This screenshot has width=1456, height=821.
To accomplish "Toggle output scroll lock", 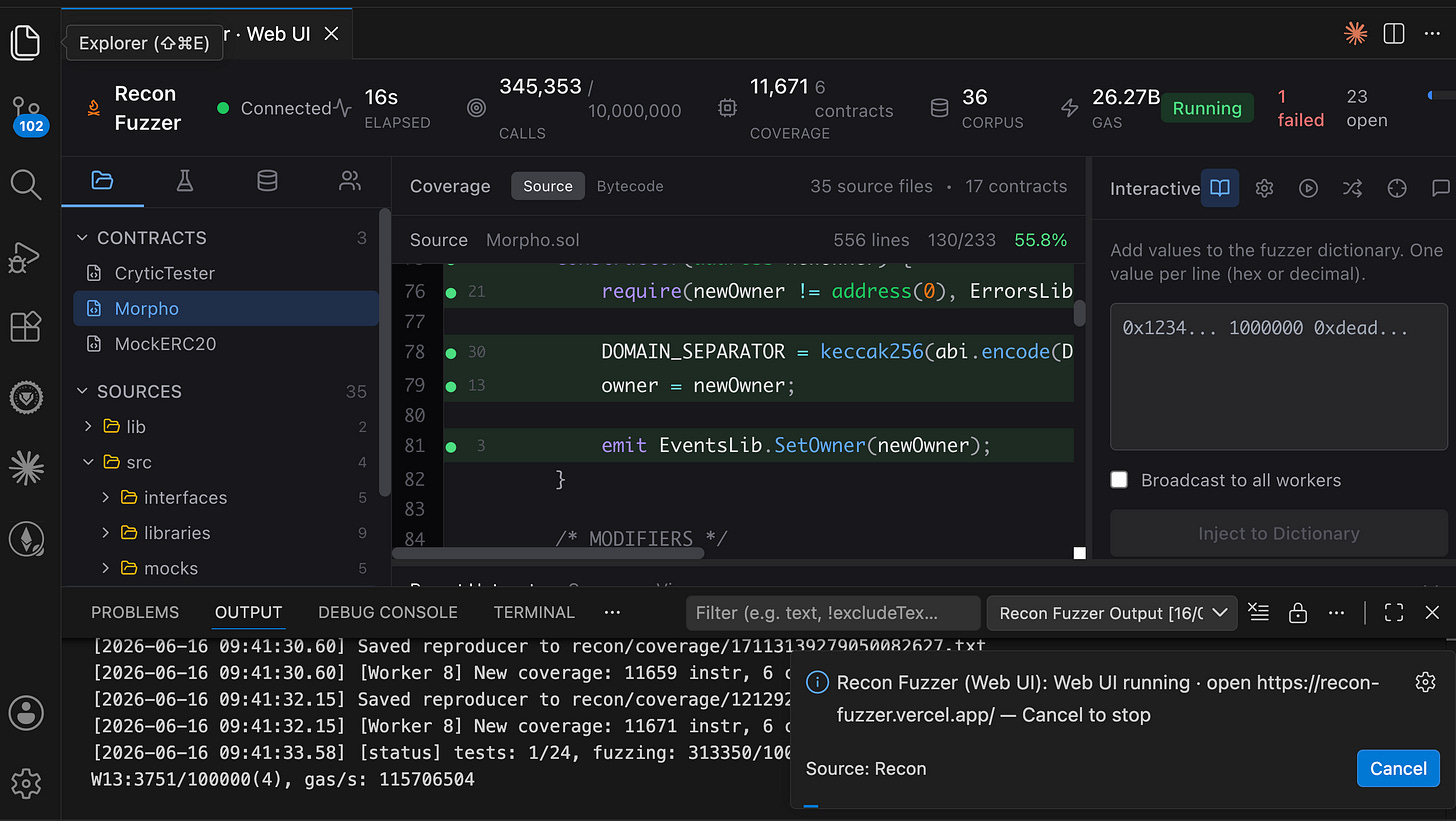I will pos(1298,612).
